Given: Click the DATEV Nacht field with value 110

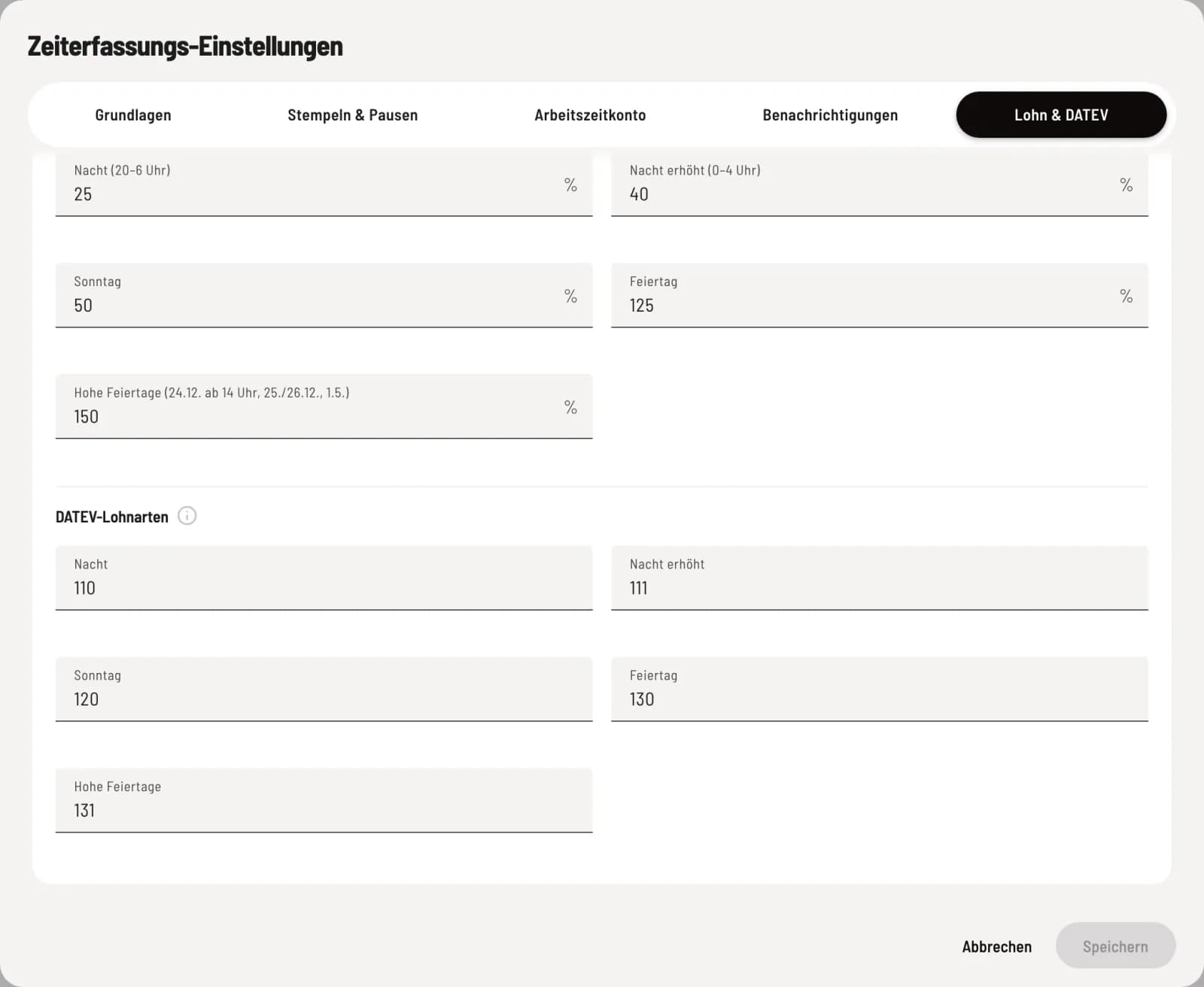Looking at the screenshot, I should tap(324, 578).
